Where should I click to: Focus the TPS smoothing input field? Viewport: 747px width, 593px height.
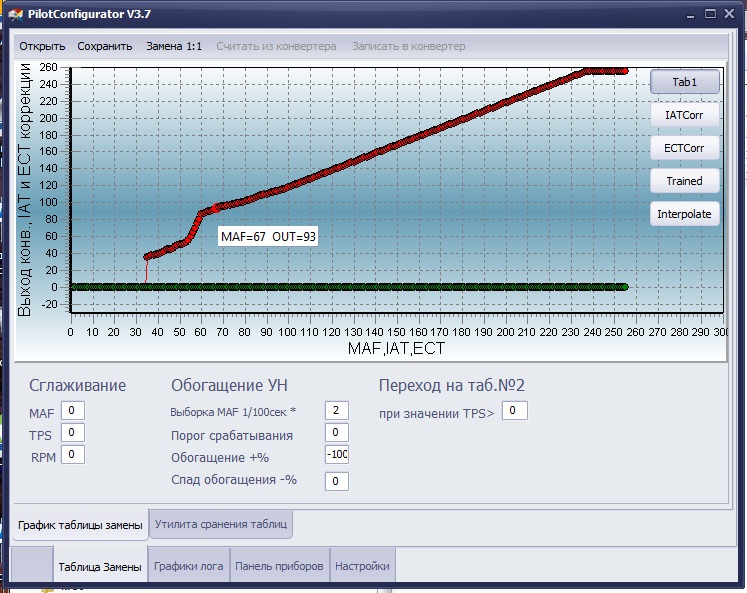[73, 432]
